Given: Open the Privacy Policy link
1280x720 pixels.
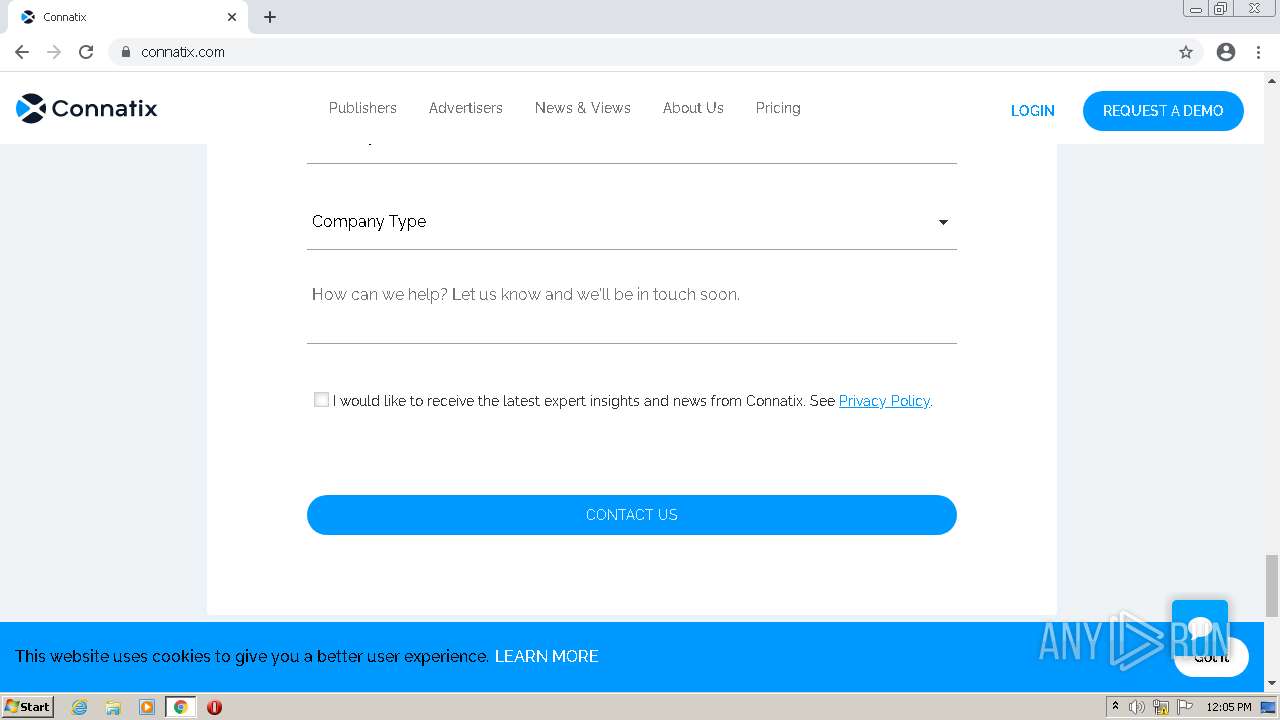Looking at the screenshot, I should 884,401.
